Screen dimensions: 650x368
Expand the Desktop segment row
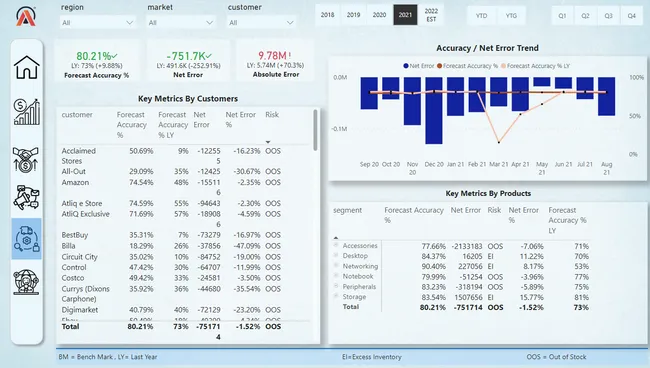(x=336, y=255)
